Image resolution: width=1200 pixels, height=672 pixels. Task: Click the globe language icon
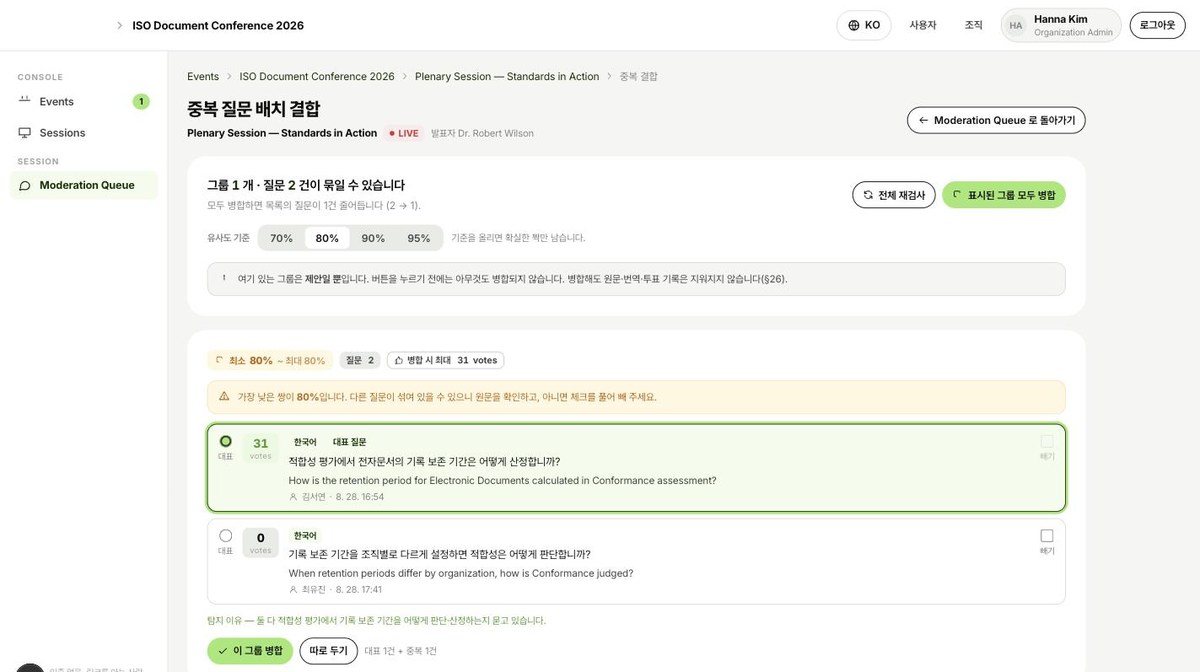[853, 25]
